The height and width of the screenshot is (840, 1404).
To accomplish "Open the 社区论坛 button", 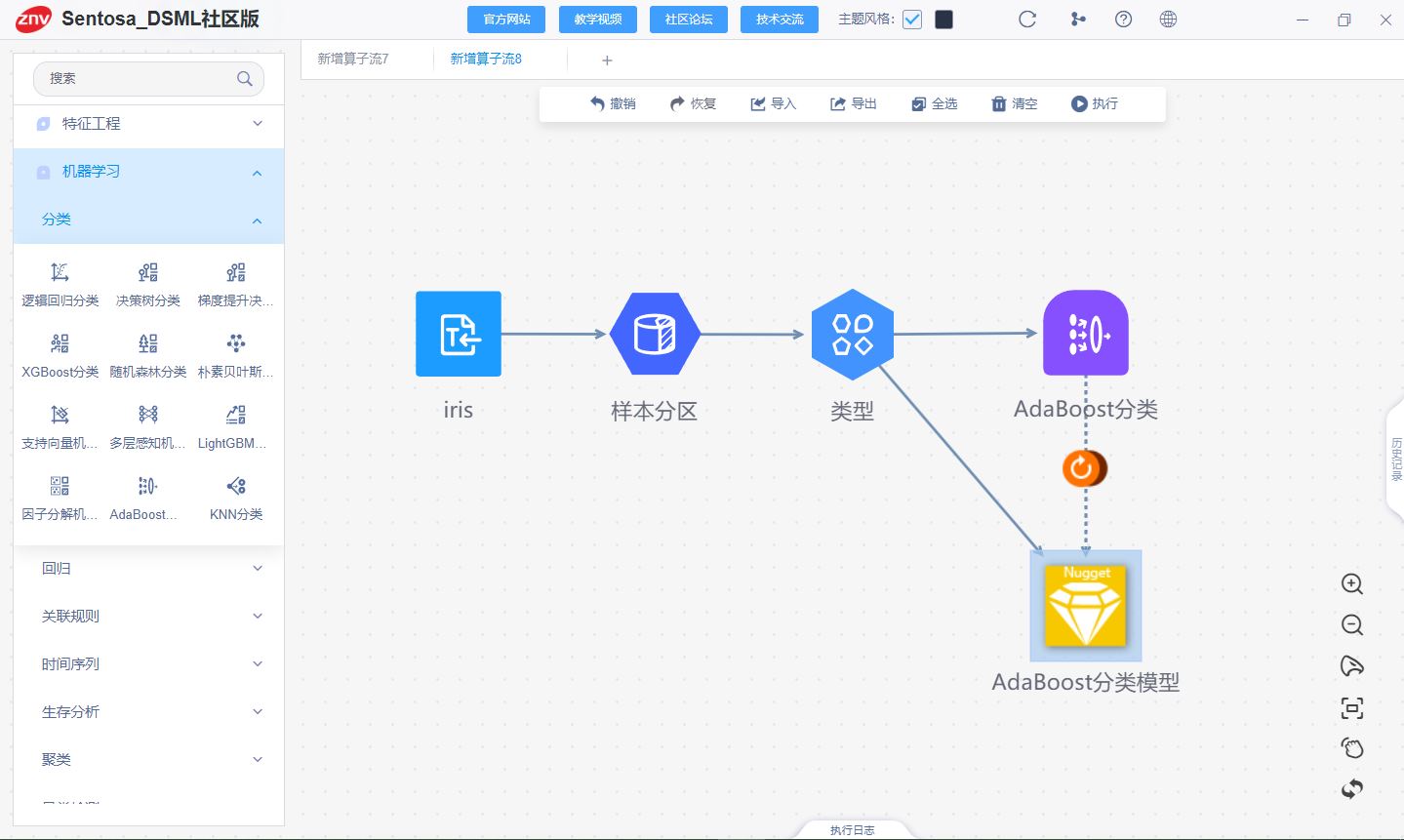I will click(x=689, y=20).
